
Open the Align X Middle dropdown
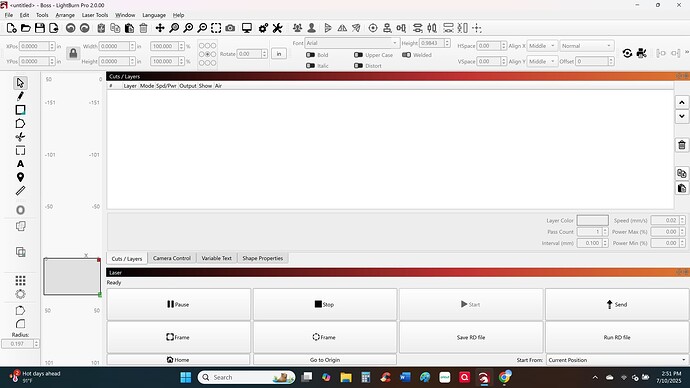pyautogui.click(x=542, y=46)
